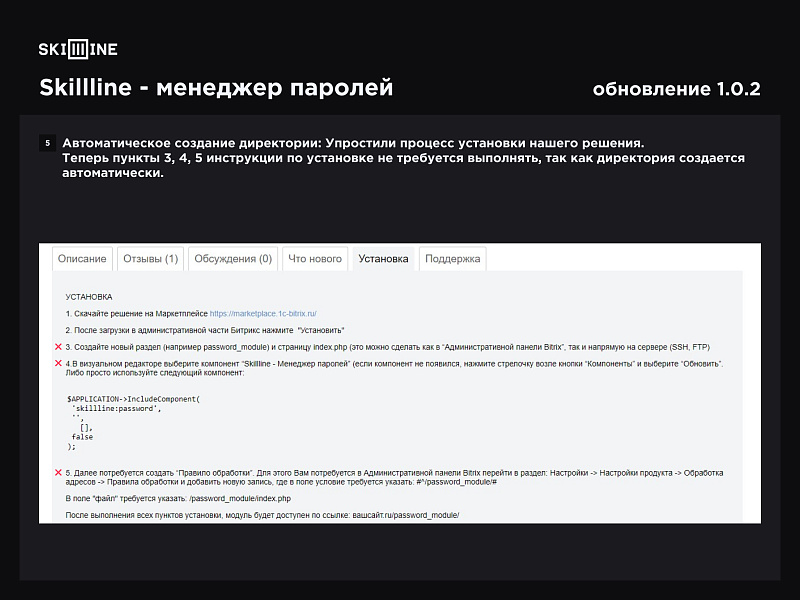This screenshot has height=600, width=800.
Task: Open the Что нового tab
Action: point(314,257)
